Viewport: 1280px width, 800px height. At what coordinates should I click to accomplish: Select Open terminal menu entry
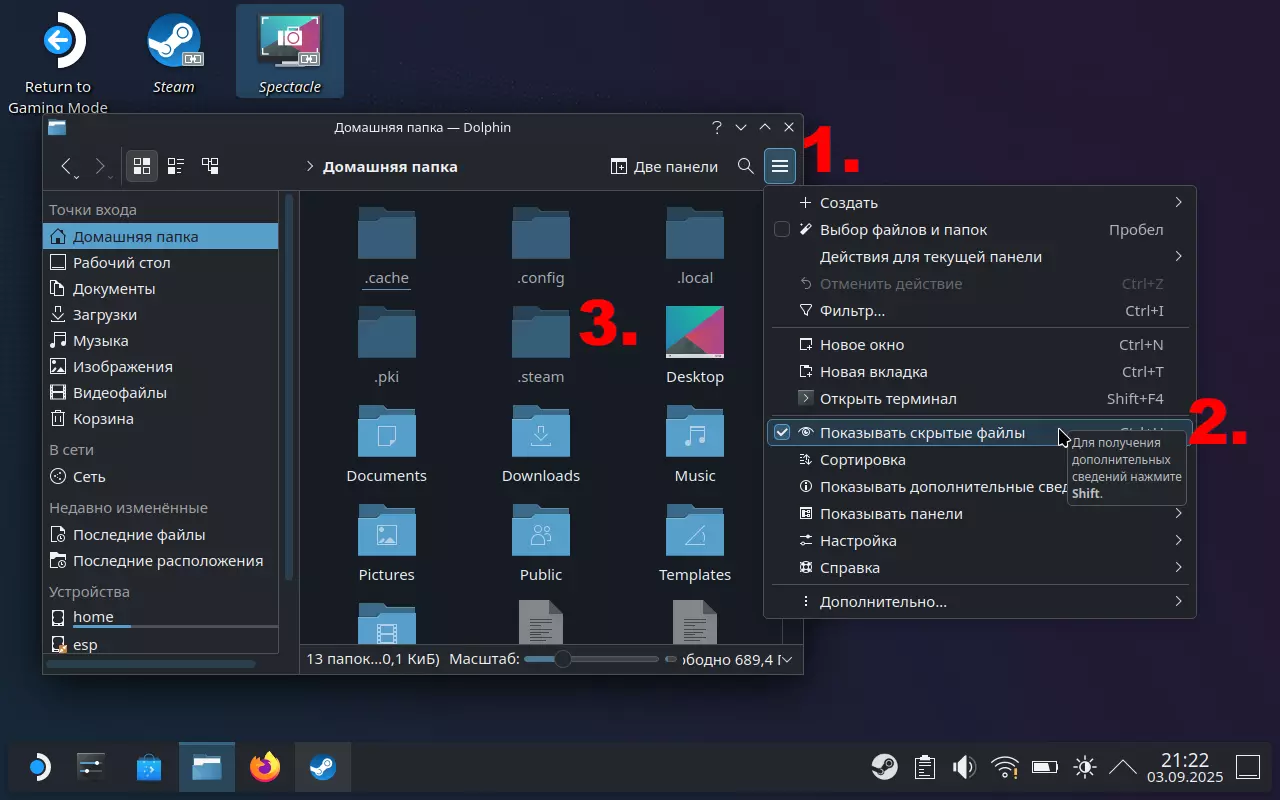pos(887,399)
